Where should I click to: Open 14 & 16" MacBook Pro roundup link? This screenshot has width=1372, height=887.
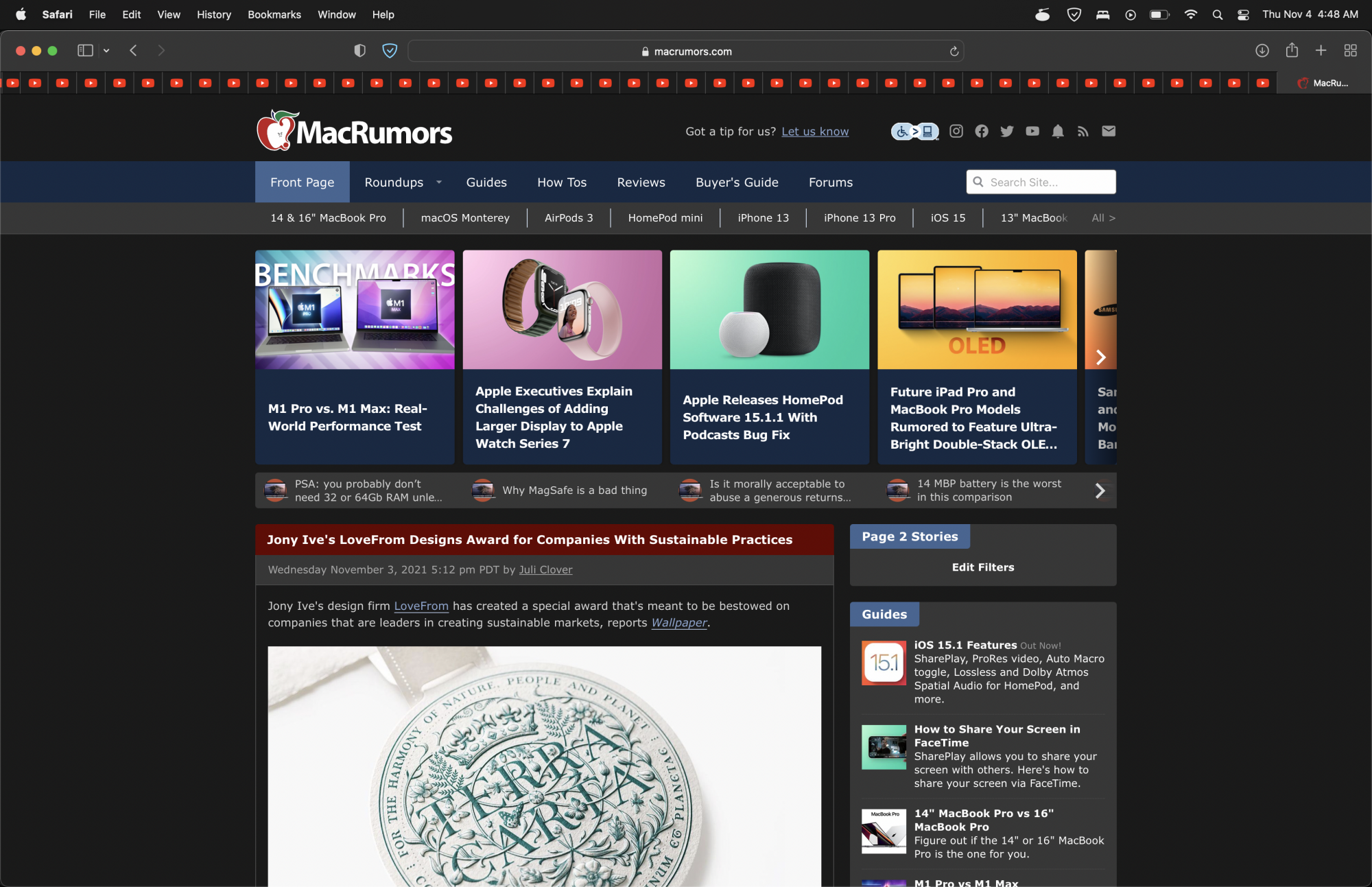pos(328,218)
